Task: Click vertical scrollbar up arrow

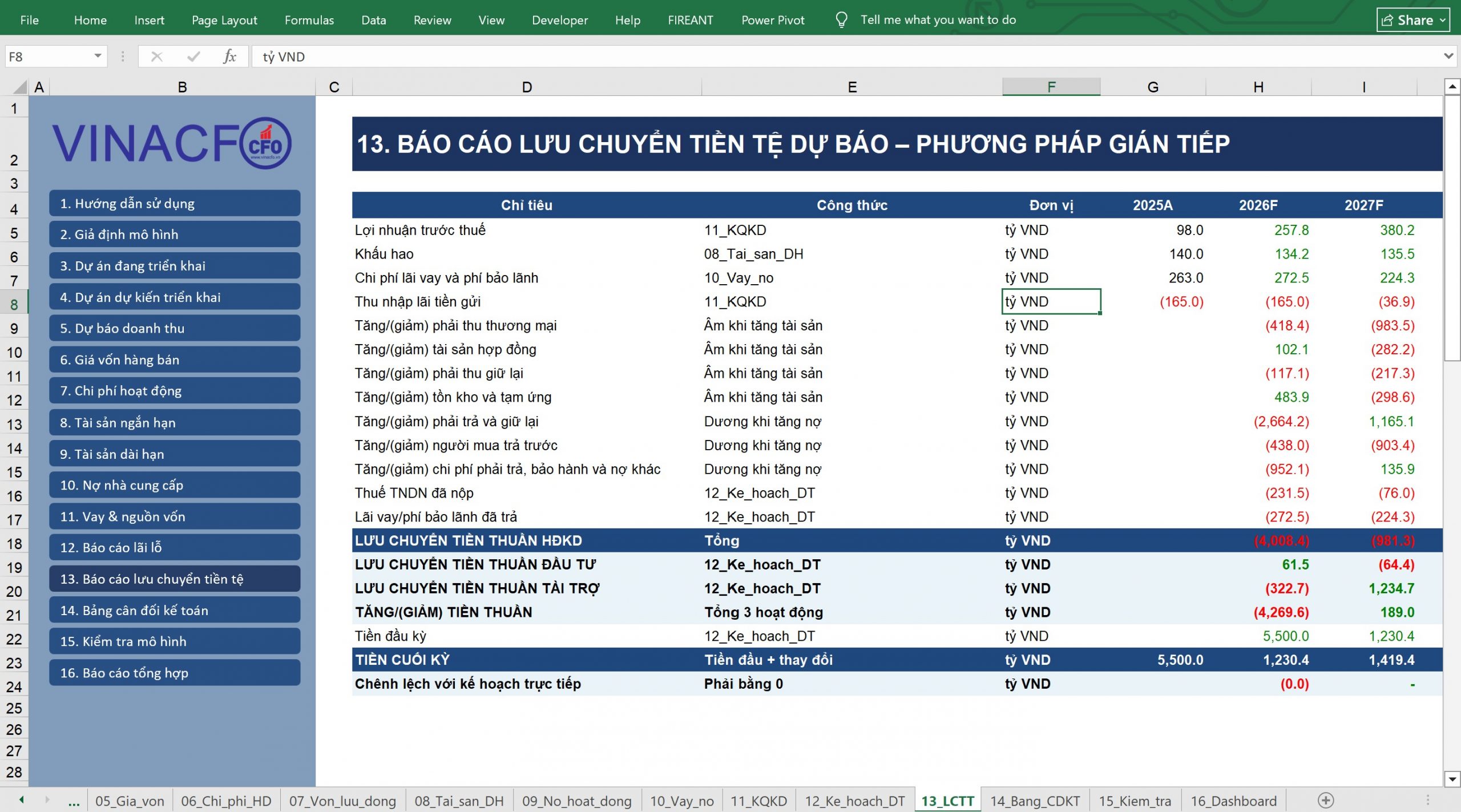Action: (1452, 87)
